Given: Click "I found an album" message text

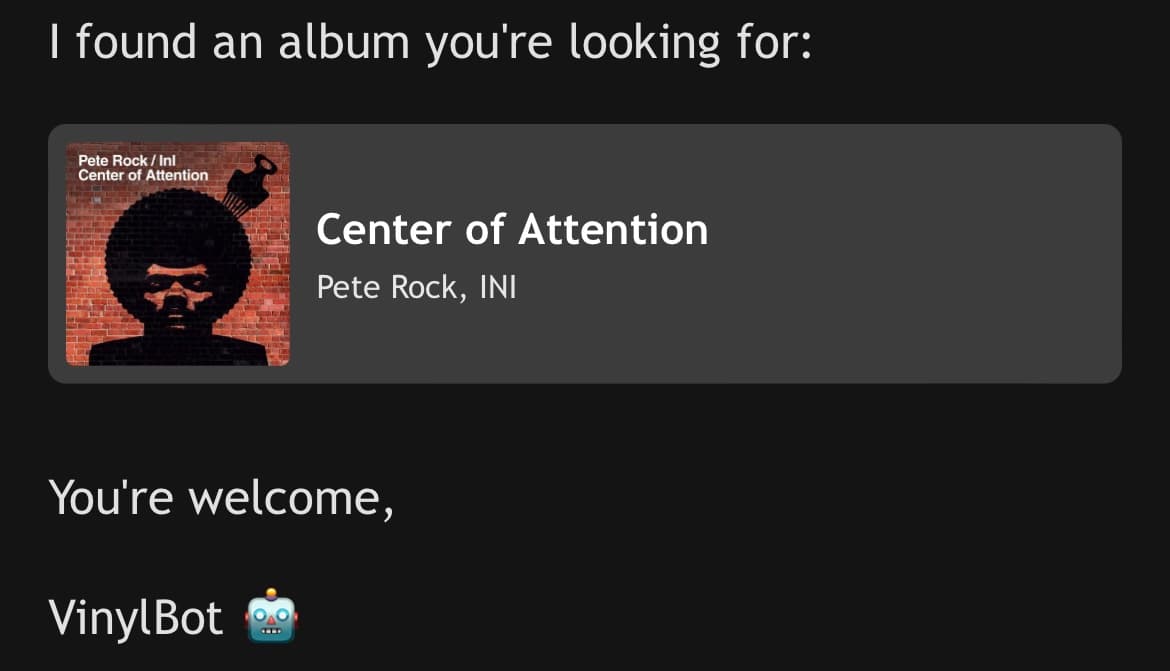Looking at the screenshot, I should (230, 42).
